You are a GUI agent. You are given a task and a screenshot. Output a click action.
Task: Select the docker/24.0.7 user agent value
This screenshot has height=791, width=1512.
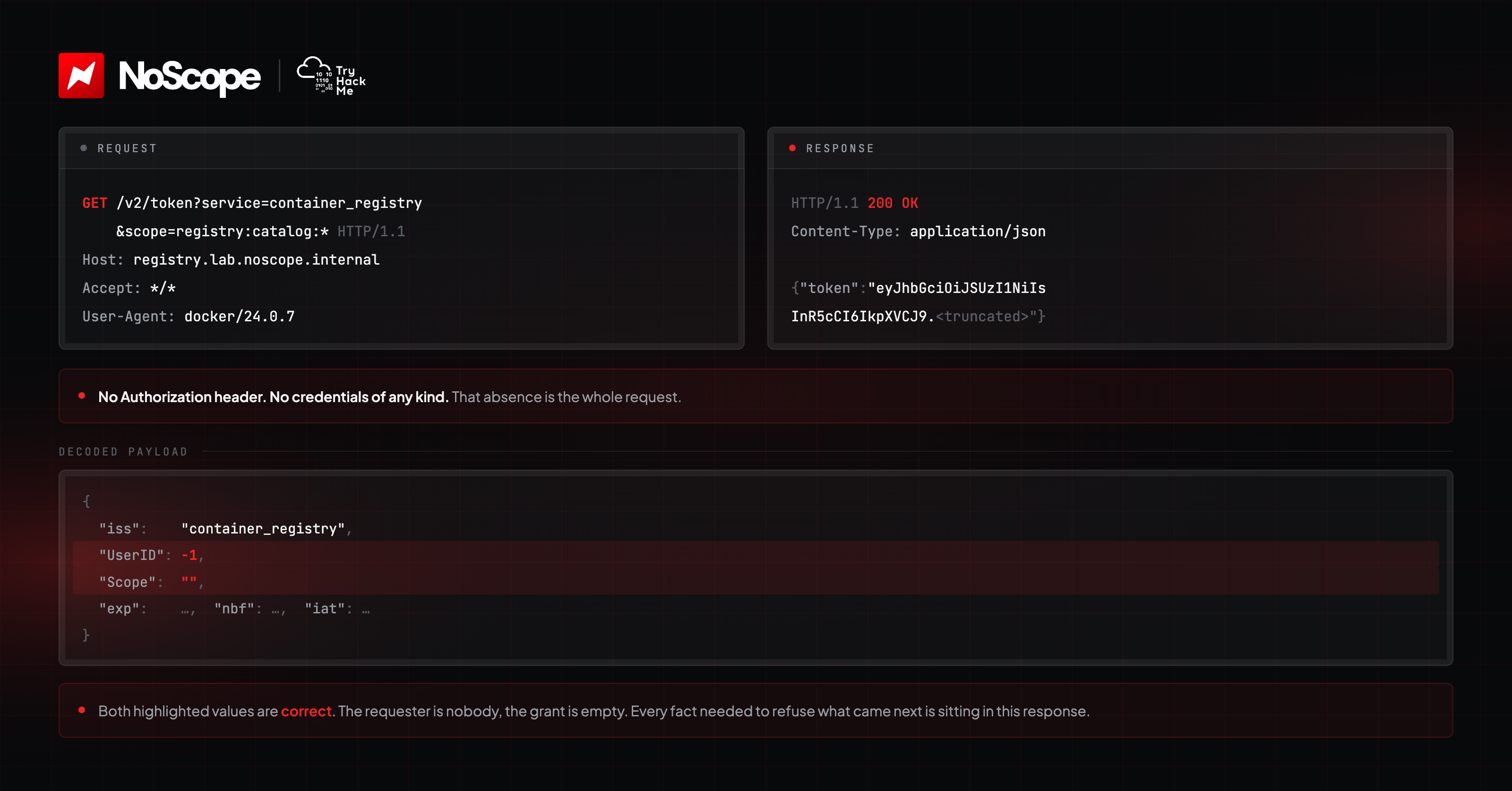(x=240, y=316)
